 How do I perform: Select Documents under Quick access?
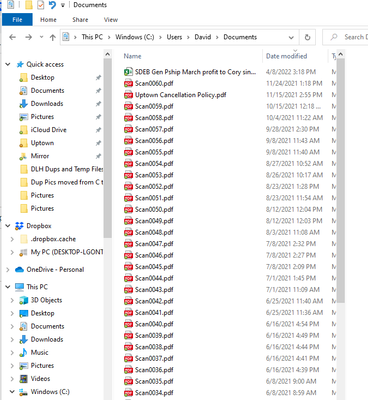(47, 90)
